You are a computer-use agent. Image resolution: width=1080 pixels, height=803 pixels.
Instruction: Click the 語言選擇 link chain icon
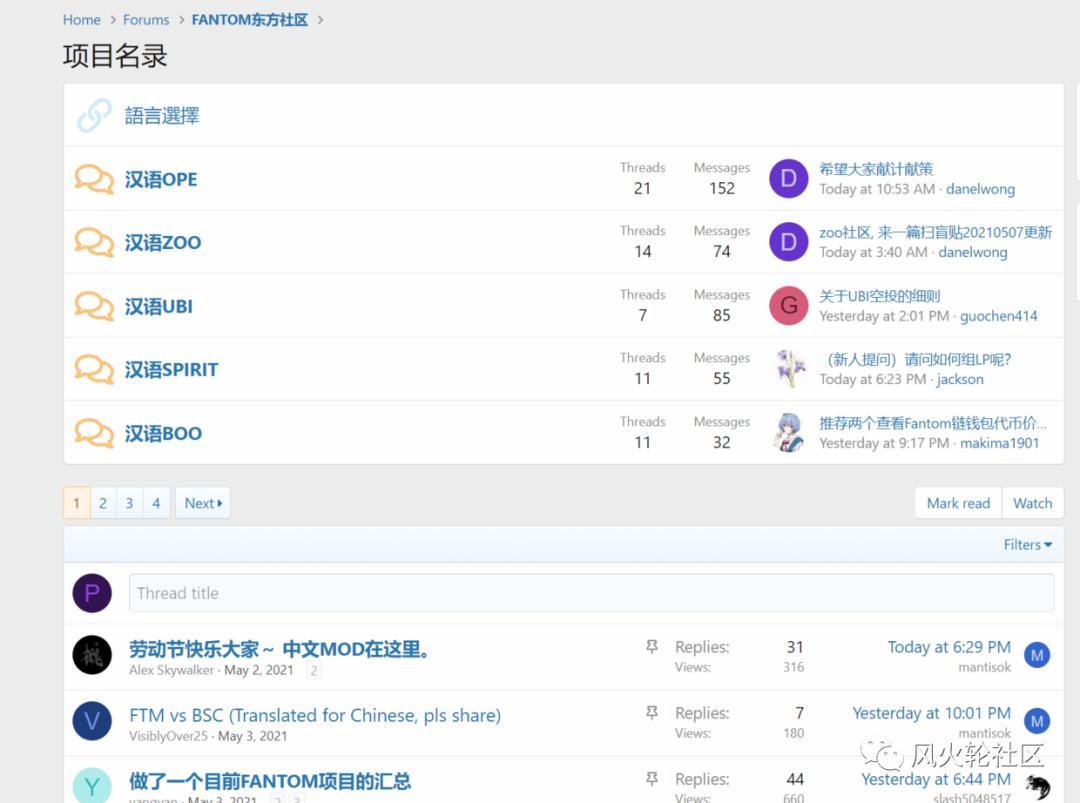coord(92,115)
